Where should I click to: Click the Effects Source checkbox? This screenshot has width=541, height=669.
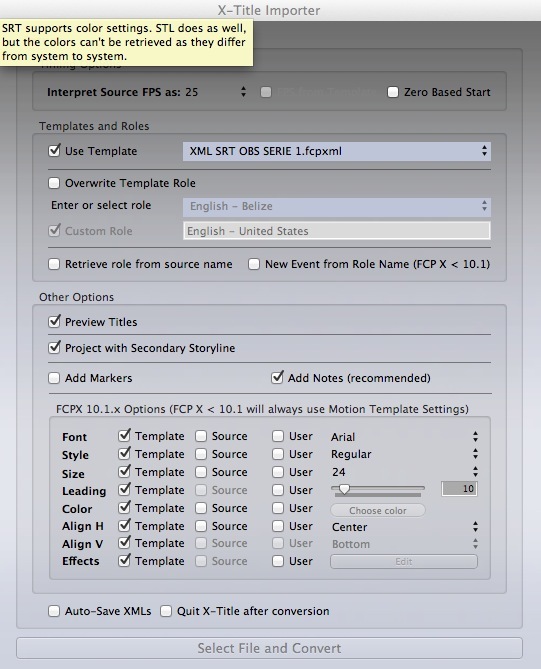(201, 561)
